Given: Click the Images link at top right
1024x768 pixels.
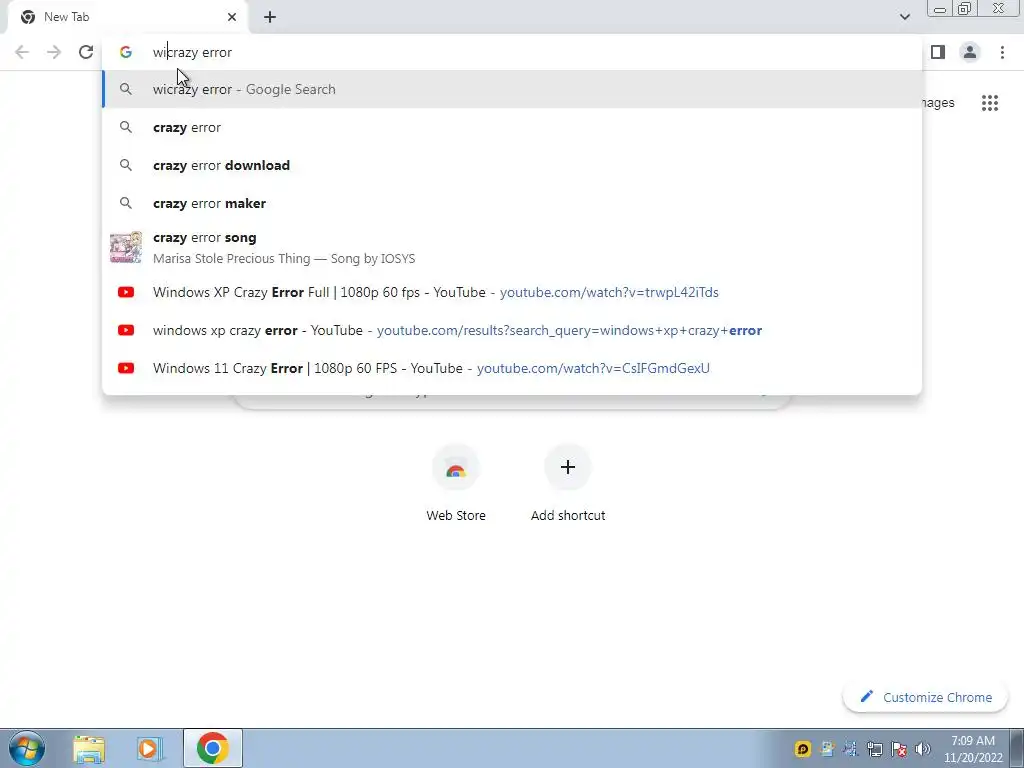Looking at the screenshot, I should click(938, 103).
